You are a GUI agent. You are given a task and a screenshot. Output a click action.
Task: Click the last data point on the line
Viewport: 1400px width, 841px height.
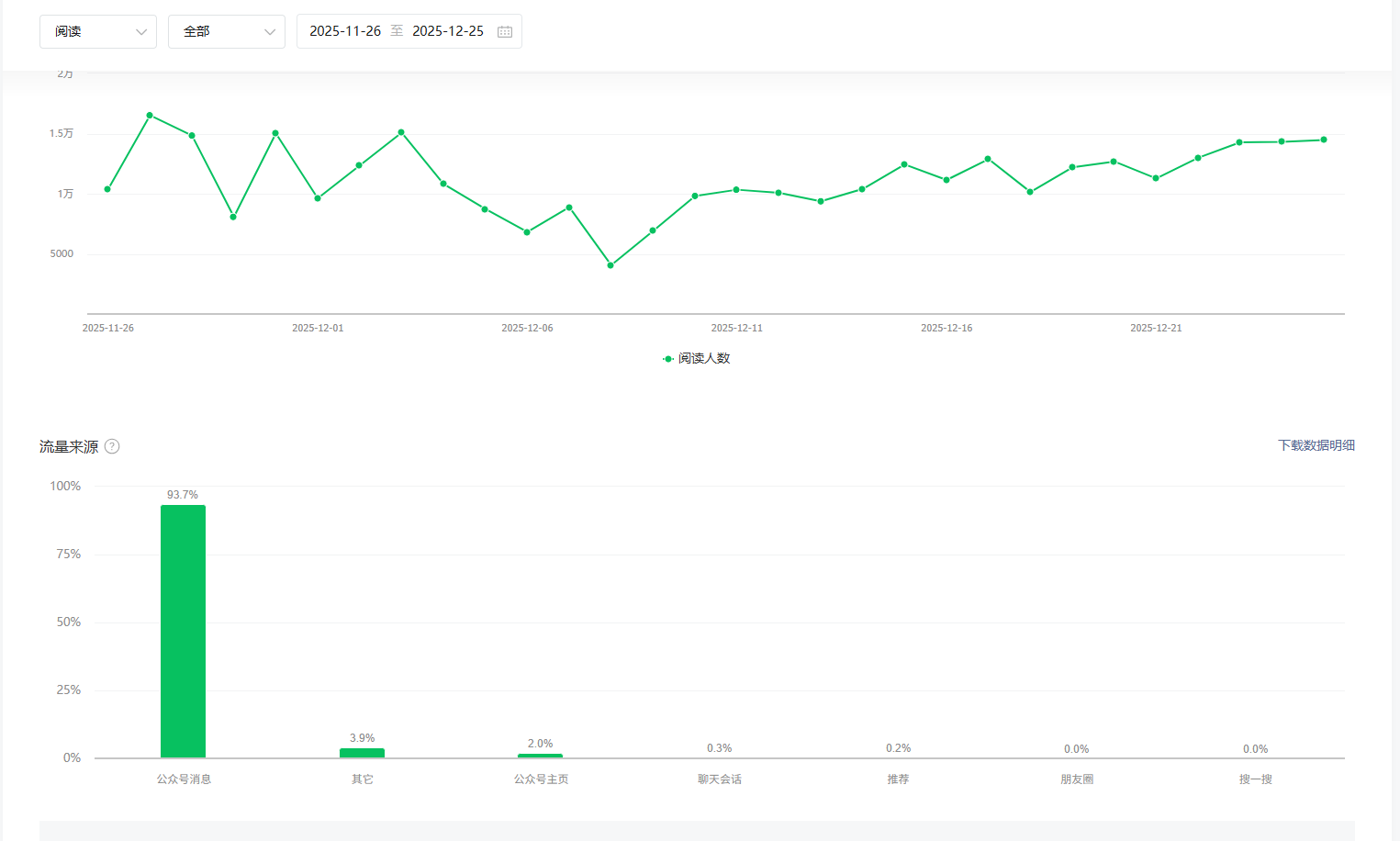(x=1324, y=140)
